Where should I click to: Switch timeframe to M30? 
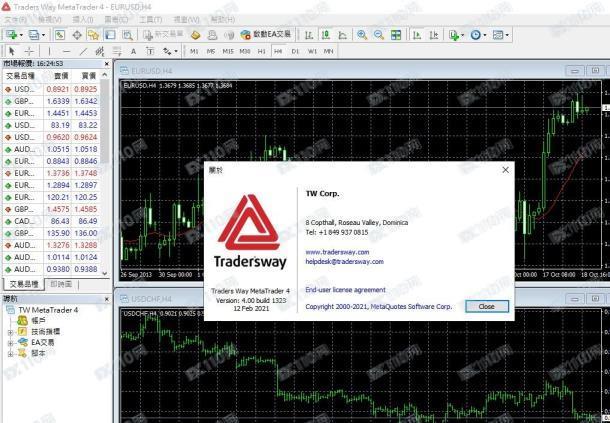pyautogui.click(x=245, y=51)
